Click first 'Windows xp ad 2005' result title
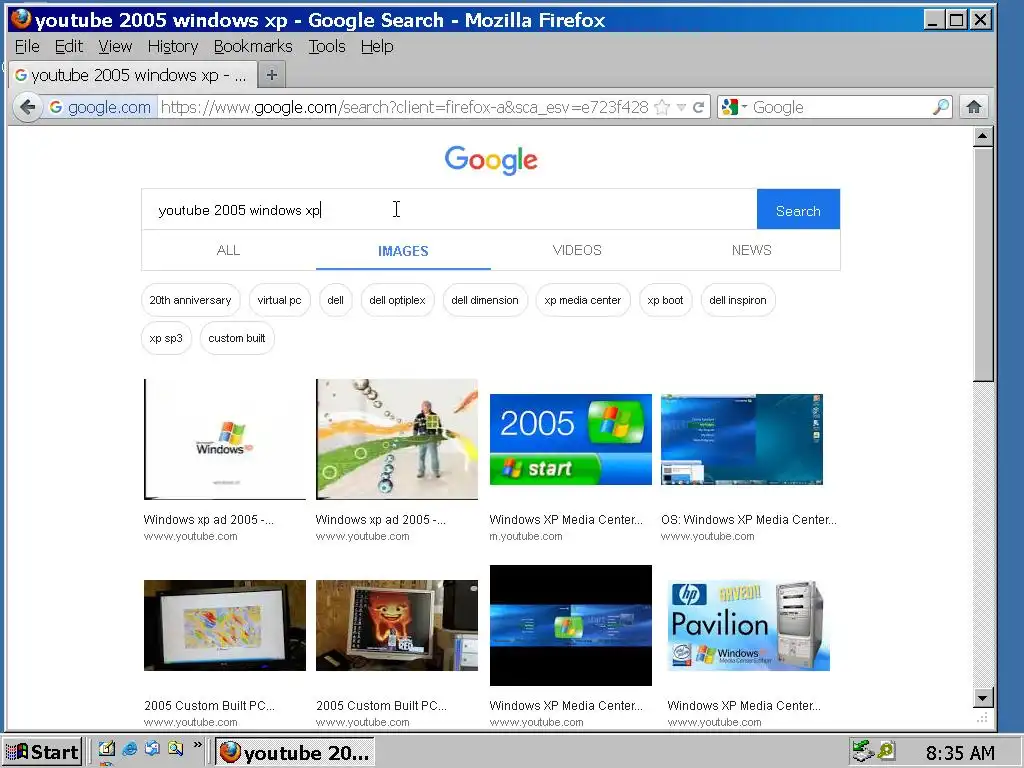 (x=208, y=520)
